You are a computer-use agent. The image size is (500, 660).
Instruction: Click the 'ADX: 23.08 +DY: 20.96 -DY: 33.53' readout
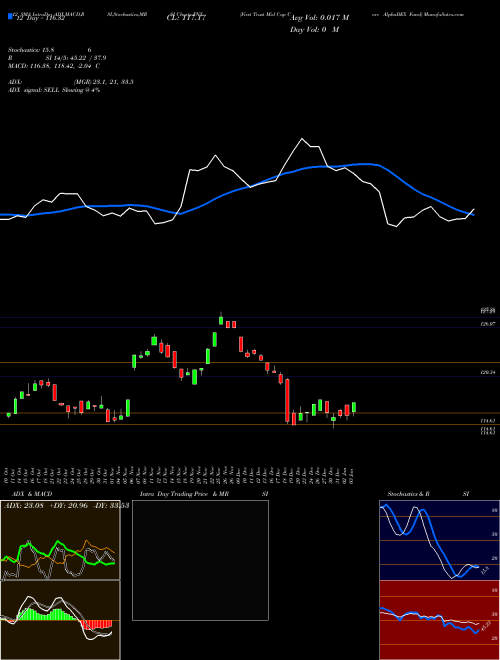[66, 505]
